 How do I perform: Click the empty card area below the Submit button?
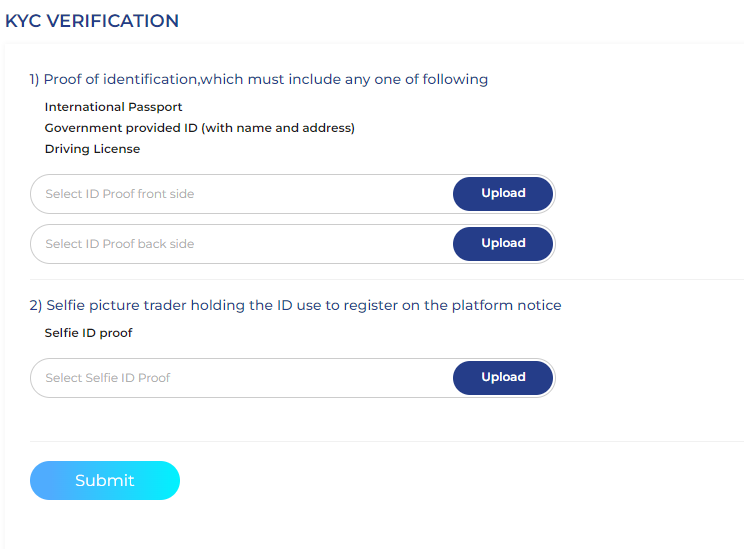tap(375, 525)
